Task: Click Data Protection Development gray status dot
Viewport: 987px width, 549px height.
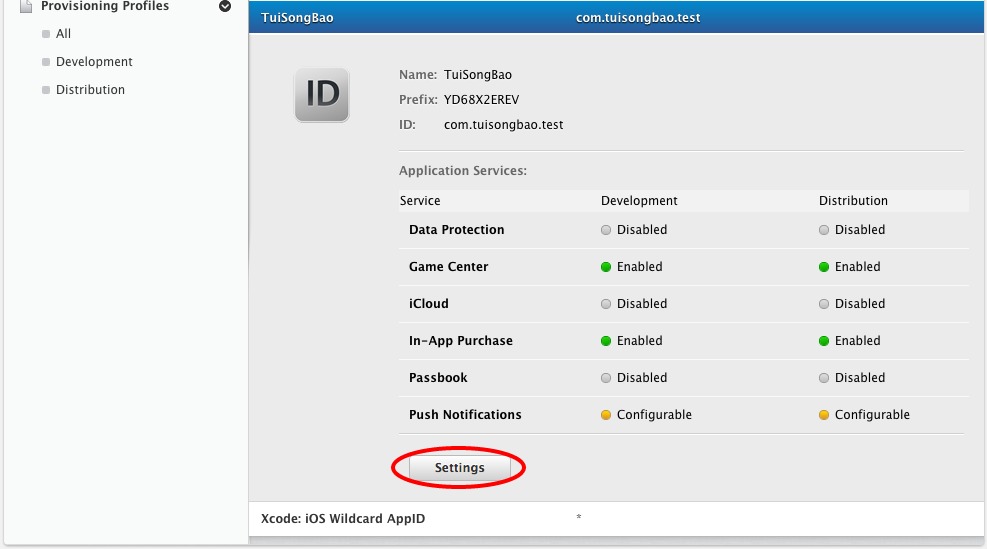Action: coord(606,230)
